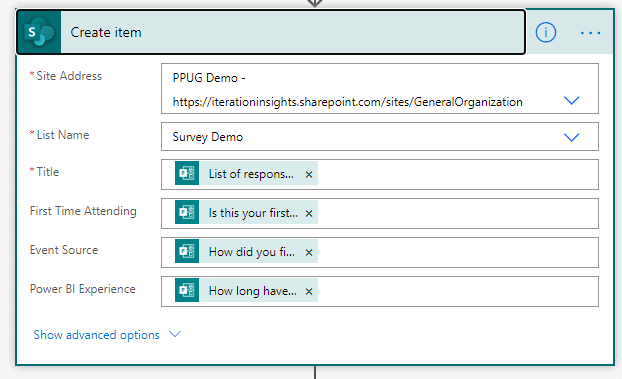Open the info icon on Create item
The height and width of the screenshot is (379, 622).
[545, 32]
